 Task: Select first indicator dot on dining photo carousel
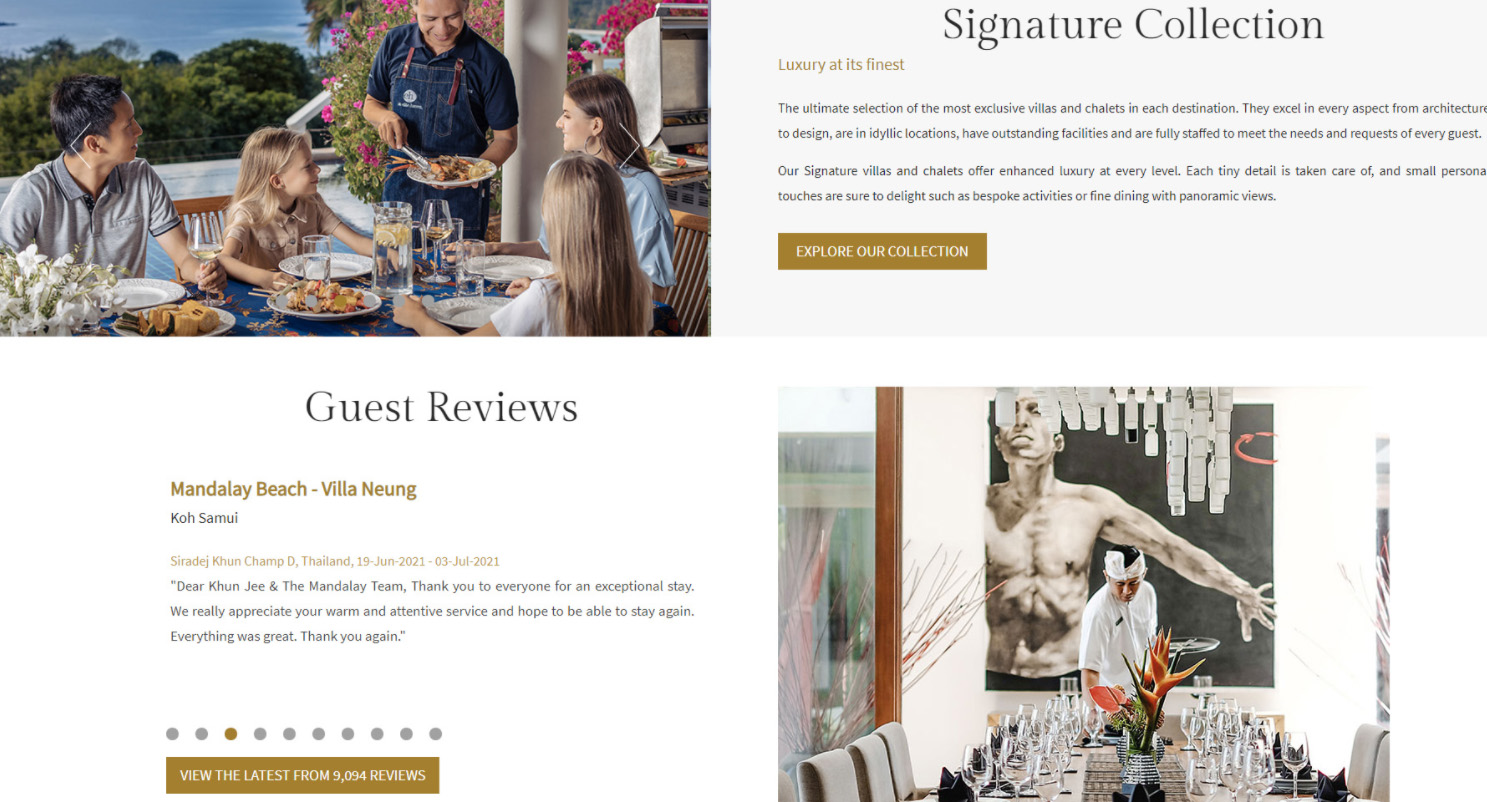tap(282, 301)
